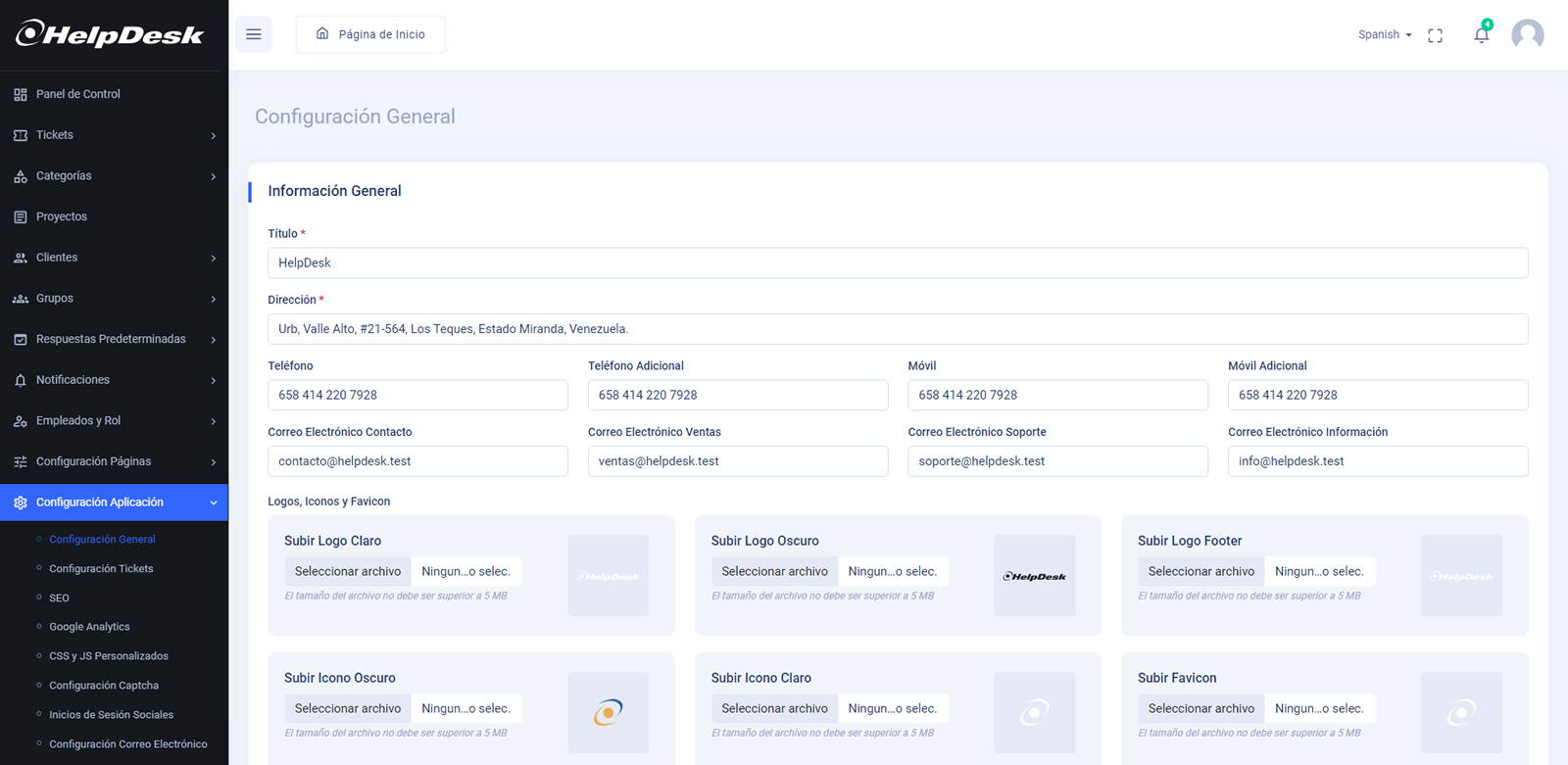Open the Spanish language dropdown
The height and width of the screenshot is (765, 1568).
[1384, 35]
